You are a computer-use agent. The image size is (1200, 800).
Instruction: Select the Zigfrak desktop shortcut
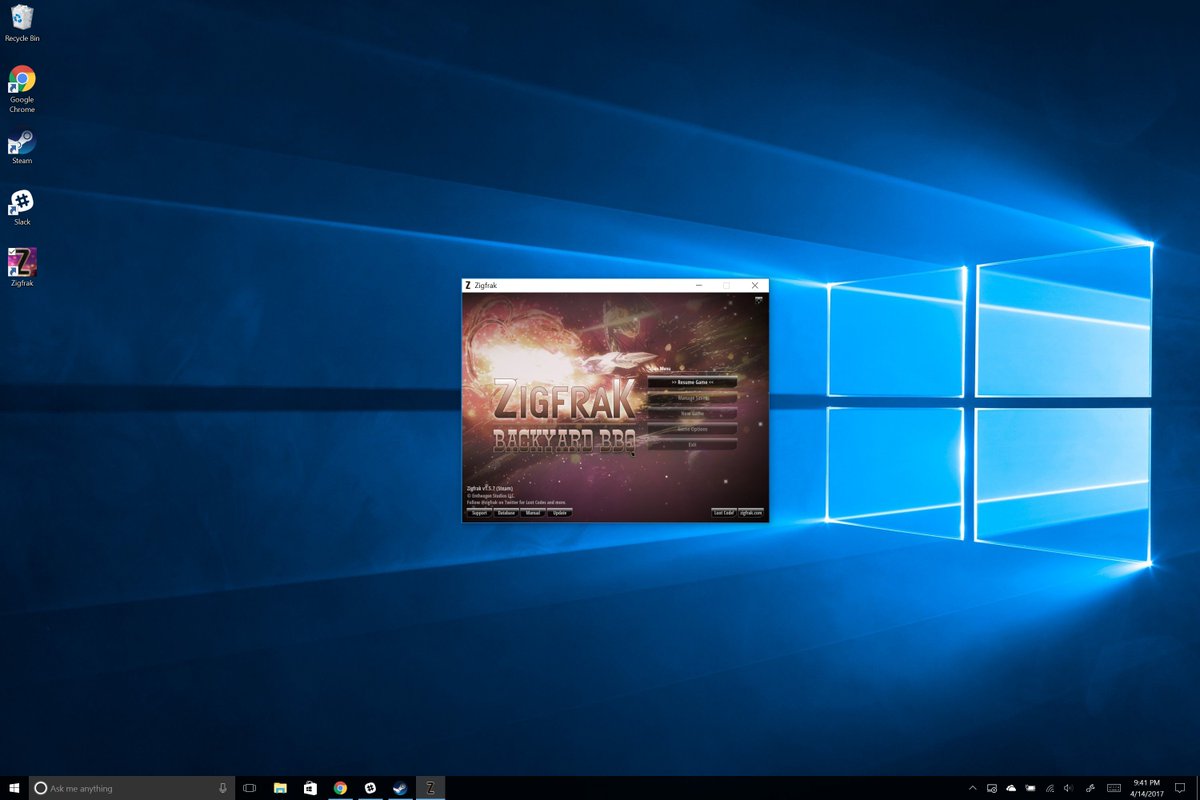[x=22, y=268]
